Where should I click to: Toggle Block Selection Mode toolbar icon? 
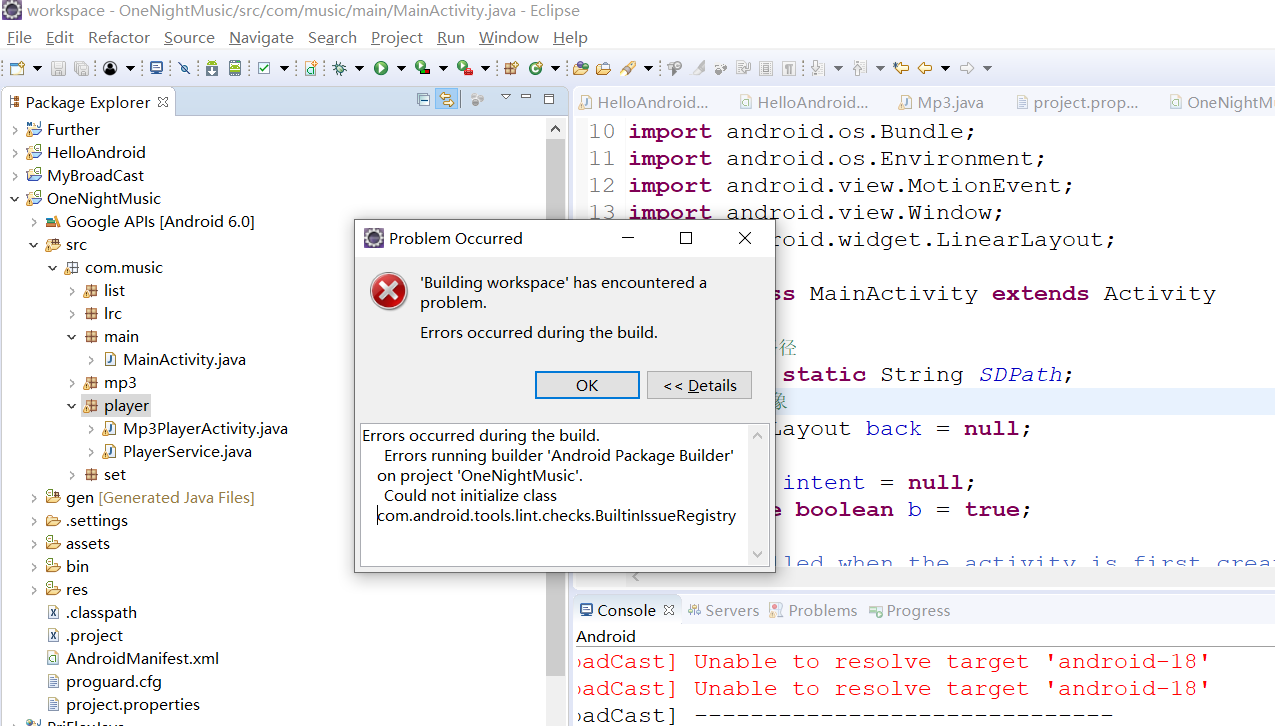click(766, 68)
